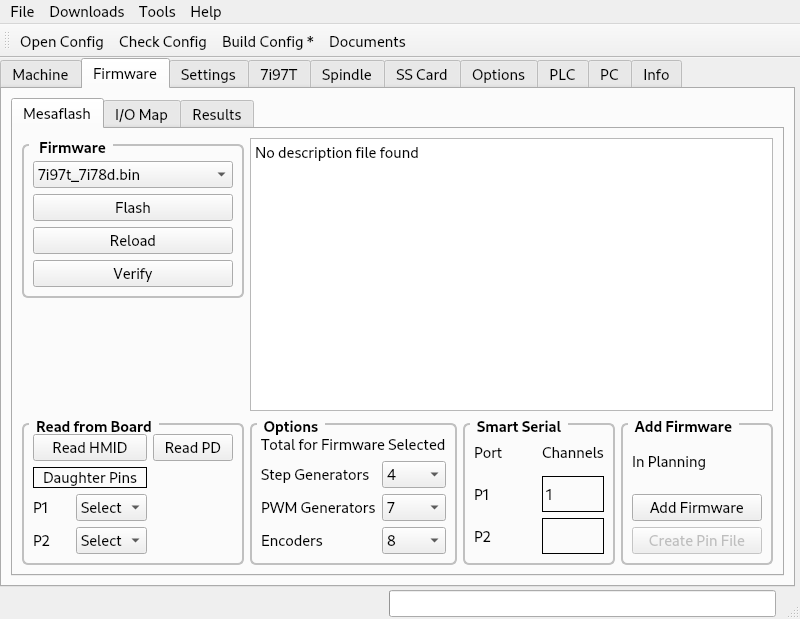Click the 'No description file found' text area

click(511, 274)
